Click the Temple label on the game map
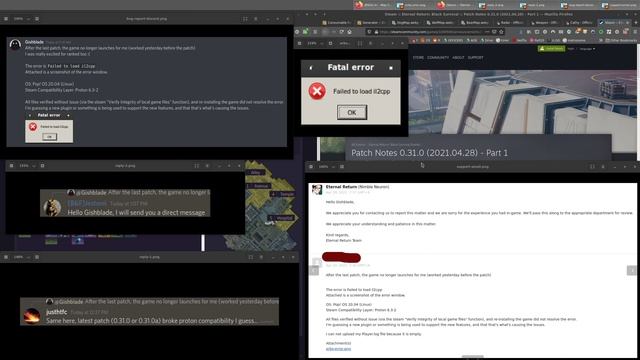 [282, 194]
